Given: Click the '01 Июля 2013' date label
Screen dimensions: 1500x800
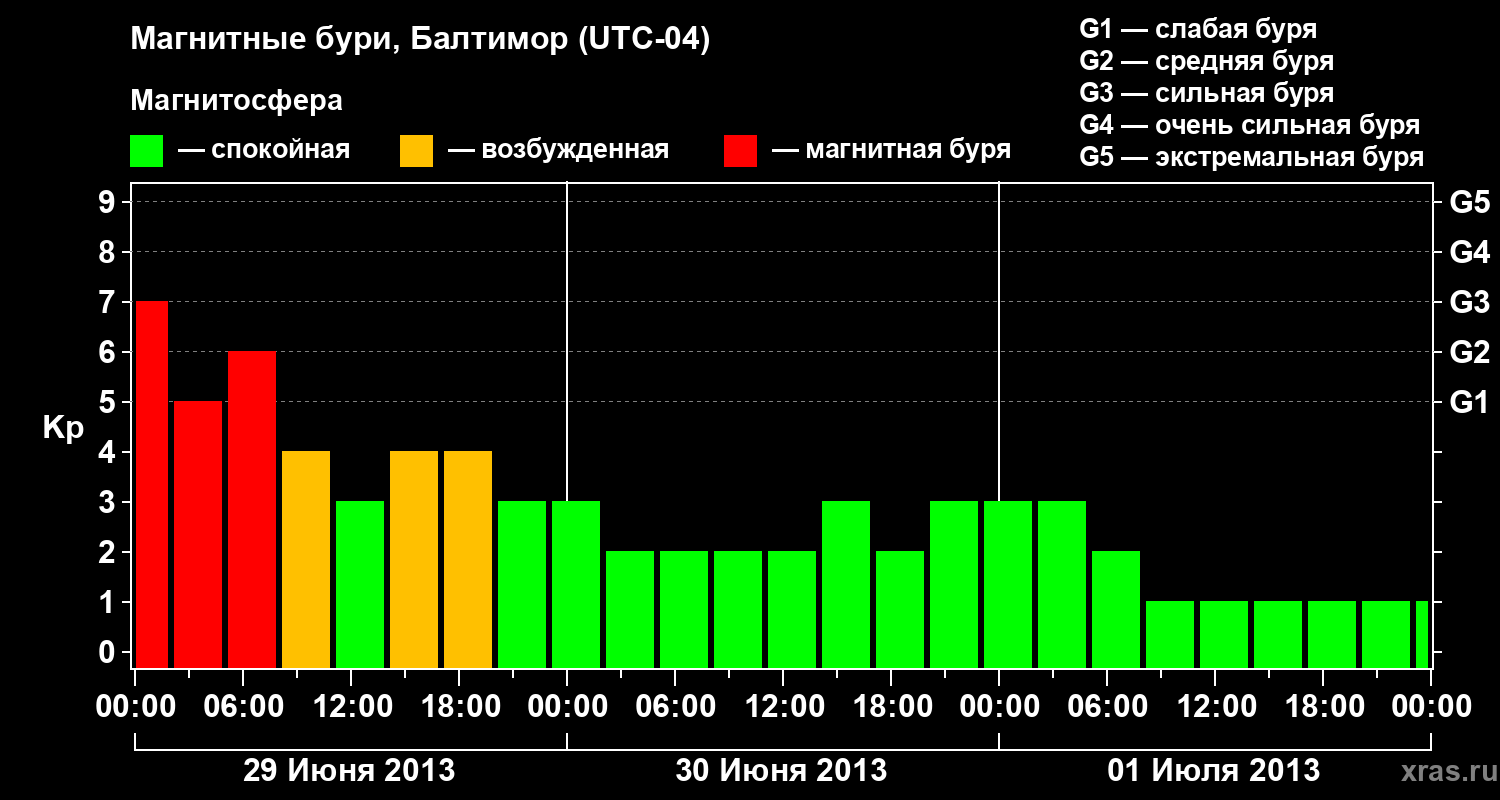Looking at the screenshot, I should coord(1214,771).
